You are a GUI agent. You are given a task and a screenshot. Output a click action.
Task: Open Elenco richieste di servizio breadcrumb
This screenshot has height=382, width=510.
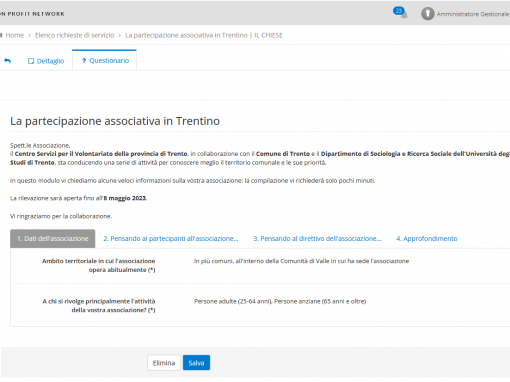[74, 35]
